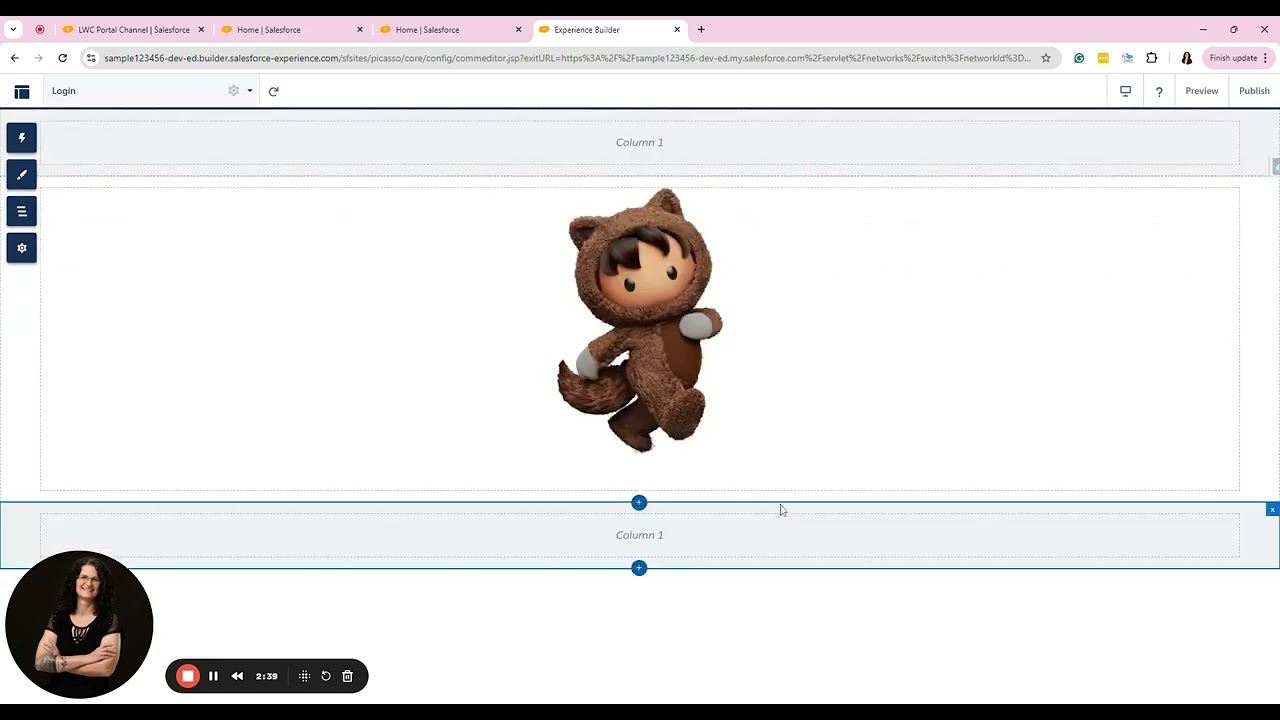The width and height of the screenshot is (1280, 720).
Task: Bookmark this page with the star icon
Action: click(1046, 58)
